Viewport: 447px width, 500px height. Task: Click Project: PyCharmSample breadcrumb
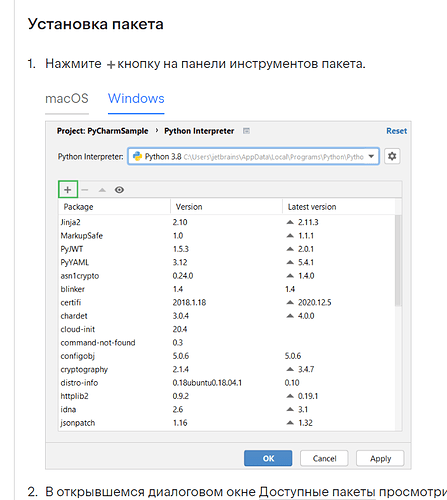point(102,131)
